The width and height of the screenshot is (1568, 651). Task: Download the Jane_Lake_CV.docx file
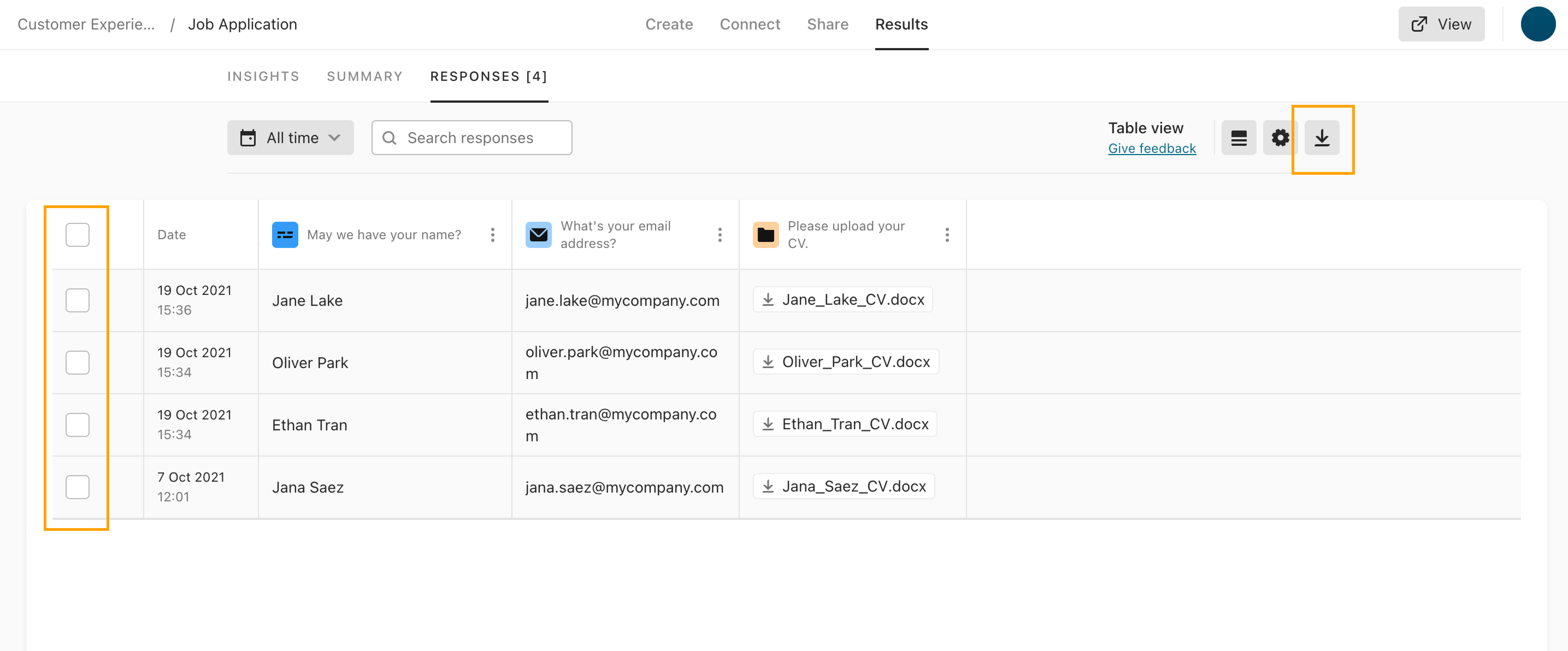point(842,299)
